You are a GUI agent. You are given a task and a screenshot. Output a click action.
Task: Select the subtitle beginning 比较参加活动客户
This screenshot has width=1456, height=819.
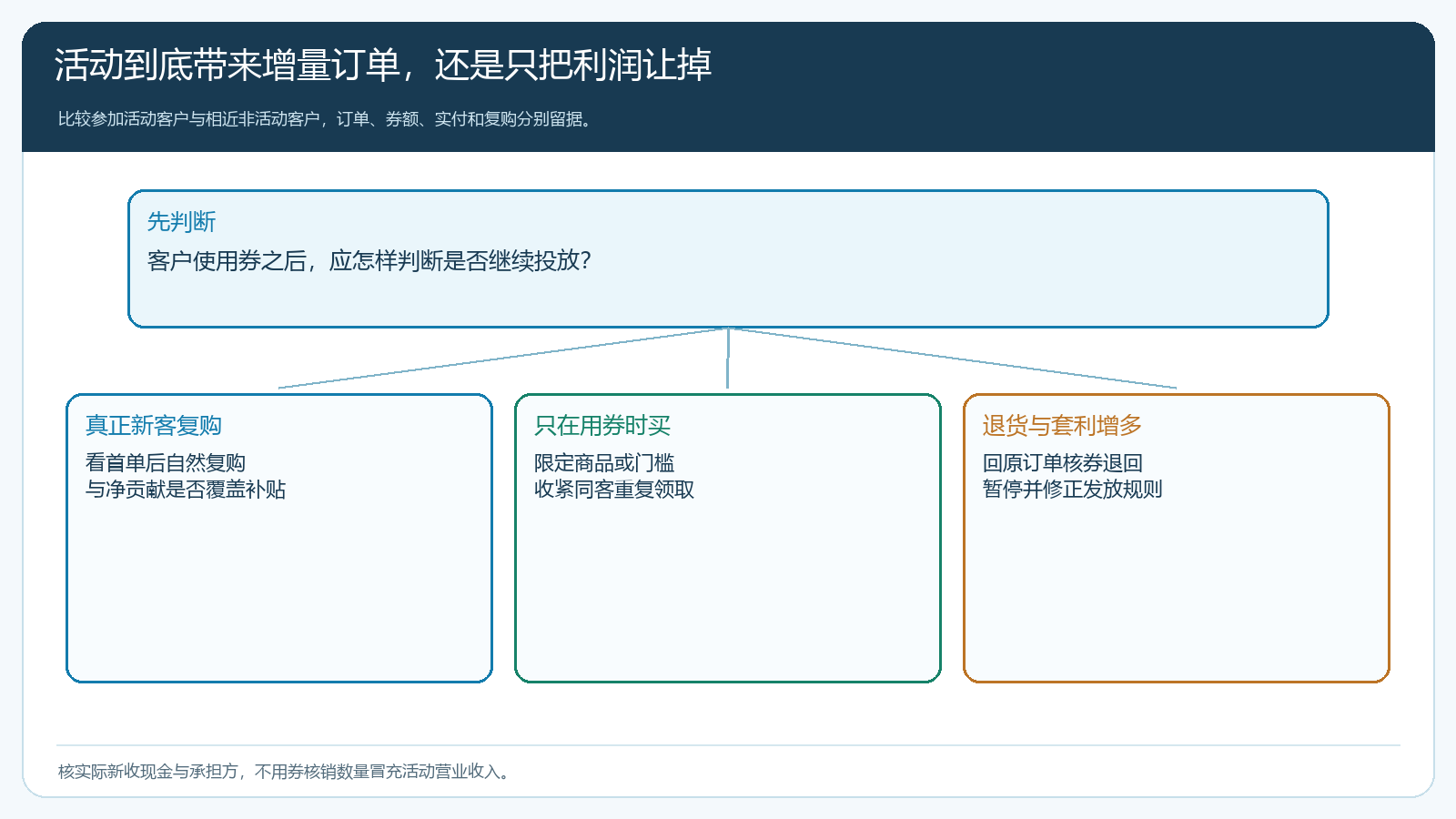327,119
